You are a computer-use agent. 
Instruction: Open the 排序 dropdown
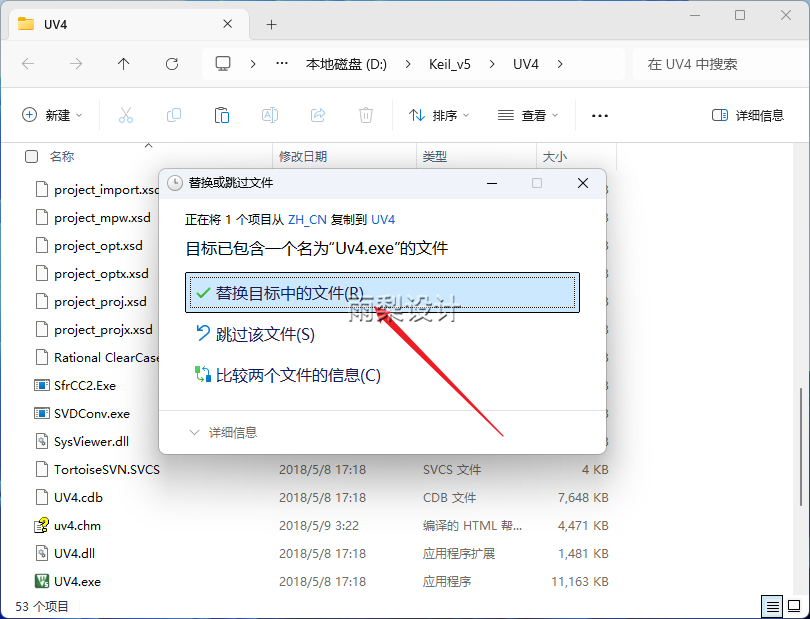coord(440,114)
